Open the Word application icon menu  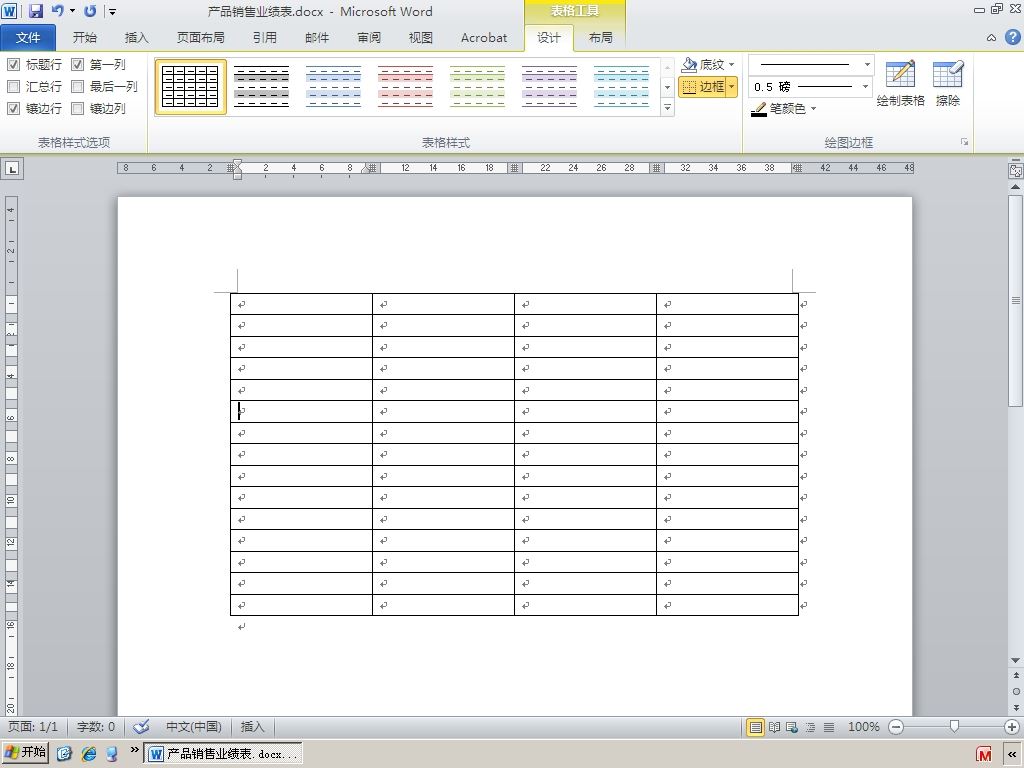pos(9,10)
